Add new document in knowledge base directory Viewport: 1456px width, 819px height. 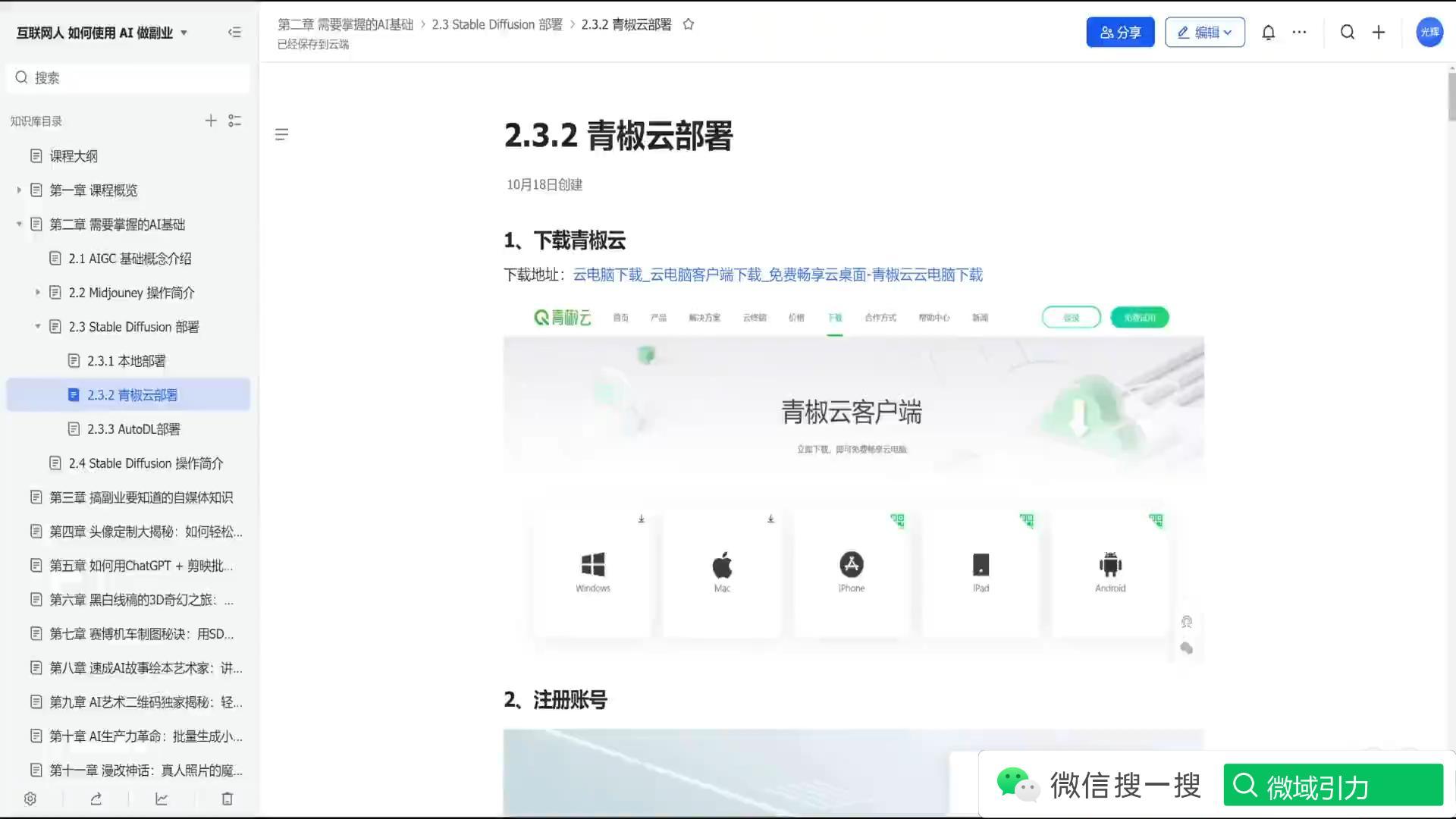coord(211,121)
